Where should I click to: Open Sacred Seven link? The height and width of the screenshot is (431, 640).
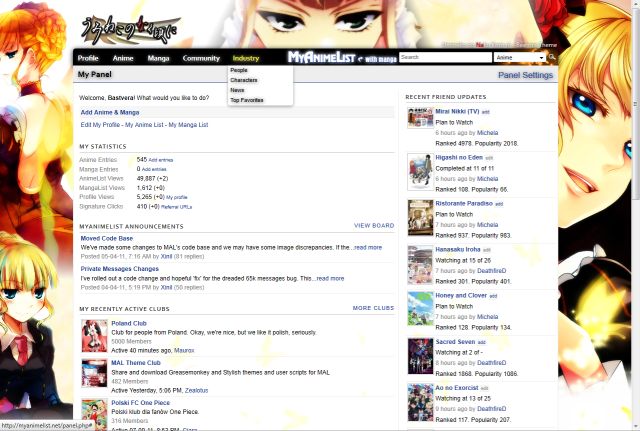455,342
